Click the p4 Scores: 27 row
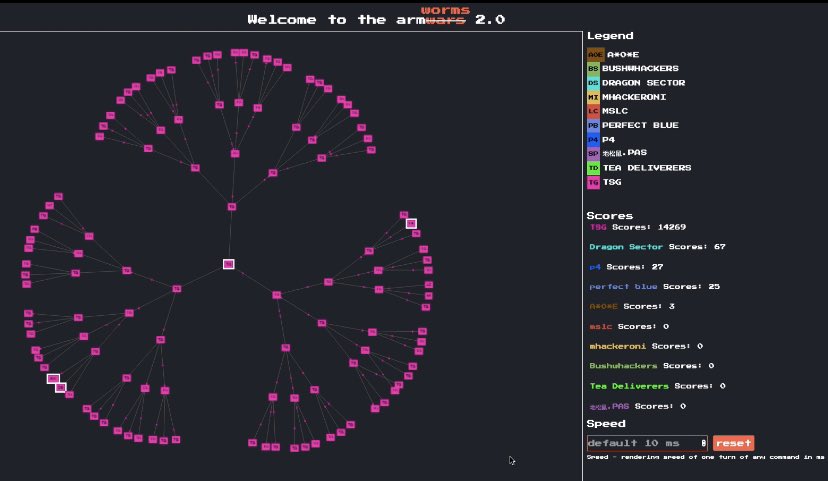This screenshot has height=481, width=828. (626, 267)
